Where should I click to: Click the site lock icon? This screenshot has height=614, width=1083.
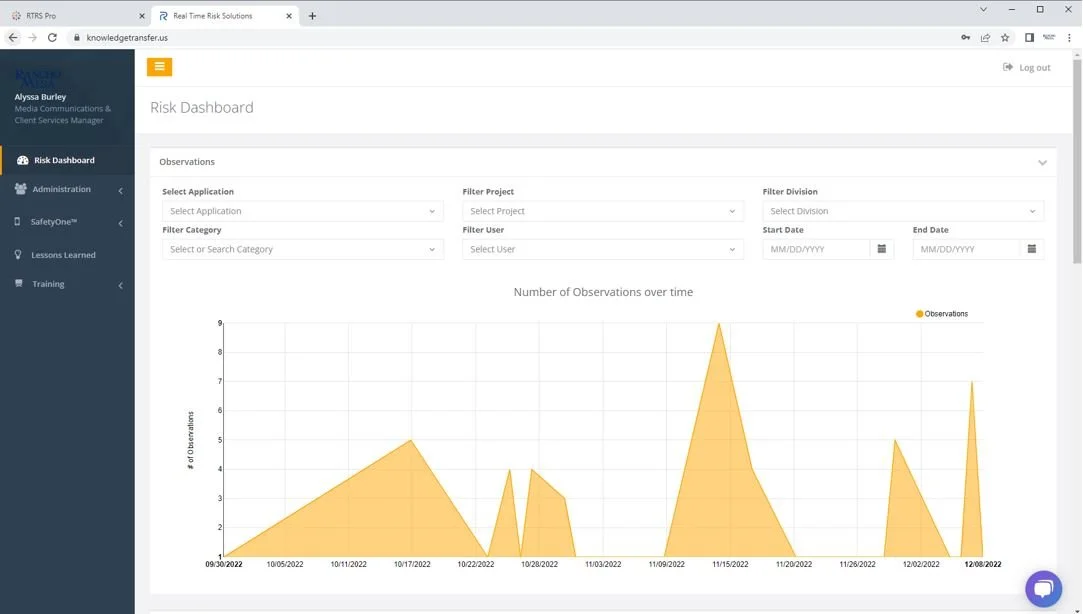(77, 37)
